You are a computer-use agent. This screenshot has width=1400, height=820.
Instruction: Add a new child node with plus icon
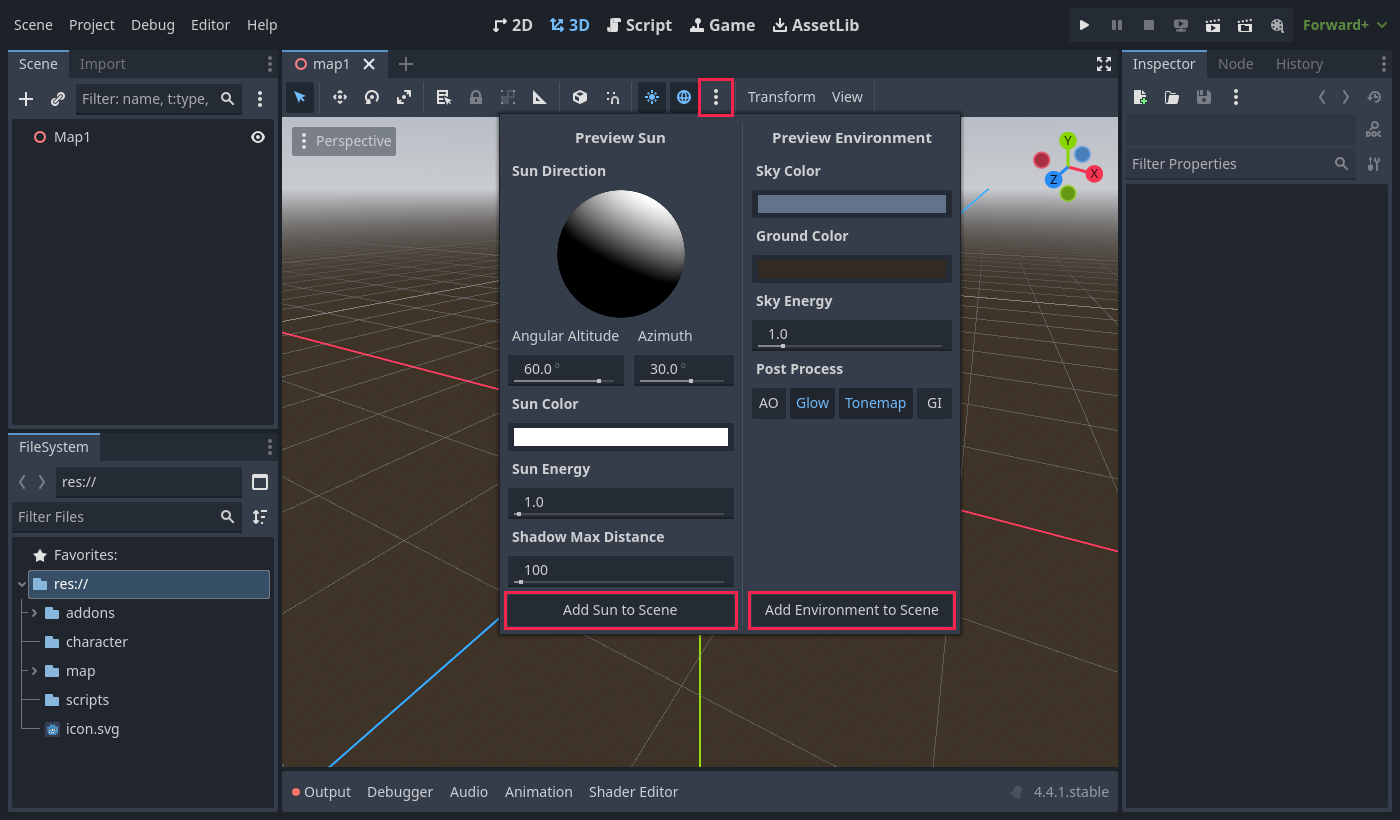coord(27,99)
